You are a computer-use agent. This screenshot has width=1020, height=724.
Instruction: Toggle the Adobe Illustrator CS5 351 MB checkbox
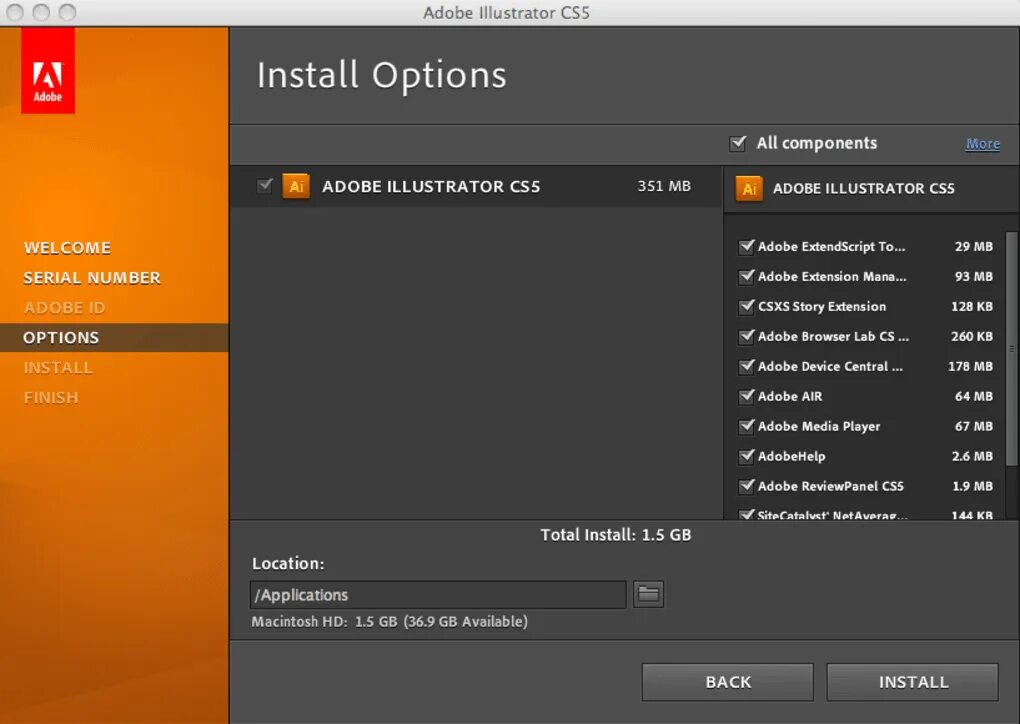point(265,186)
